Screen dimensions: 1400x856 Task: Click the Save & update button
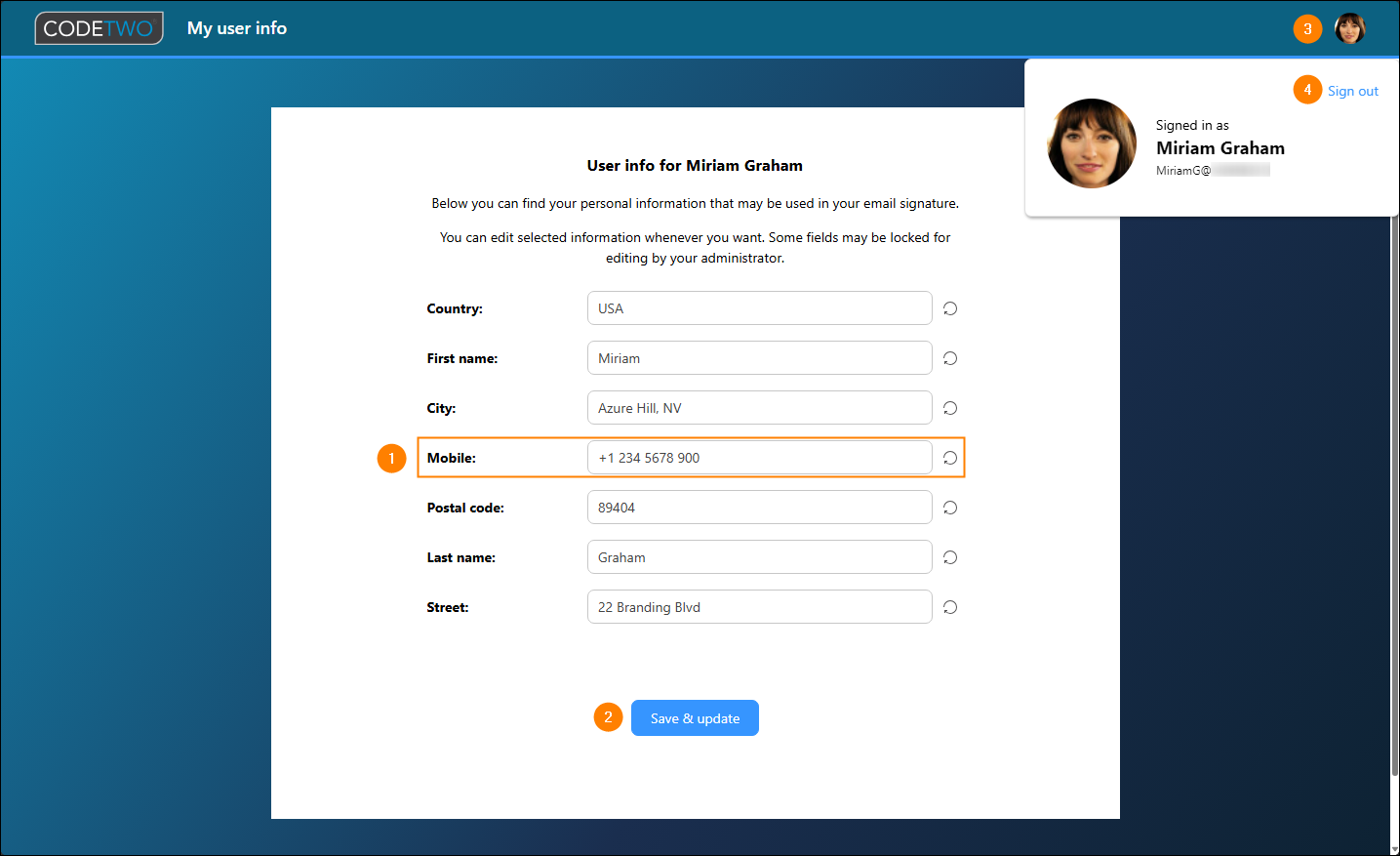[x=695, y=718]
